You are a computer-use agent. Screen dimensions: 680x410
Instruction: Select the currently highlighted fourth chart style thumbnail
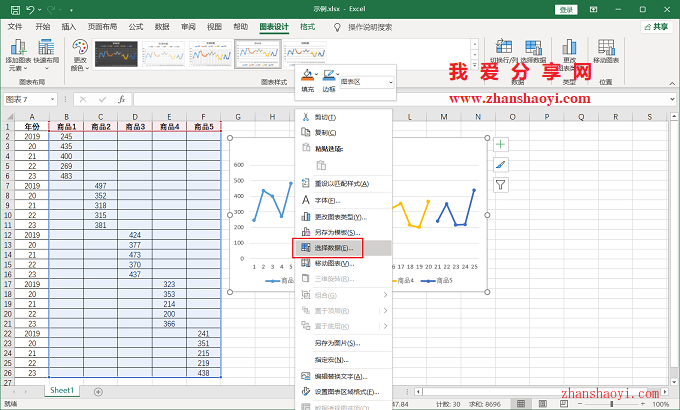coord(258,54)
